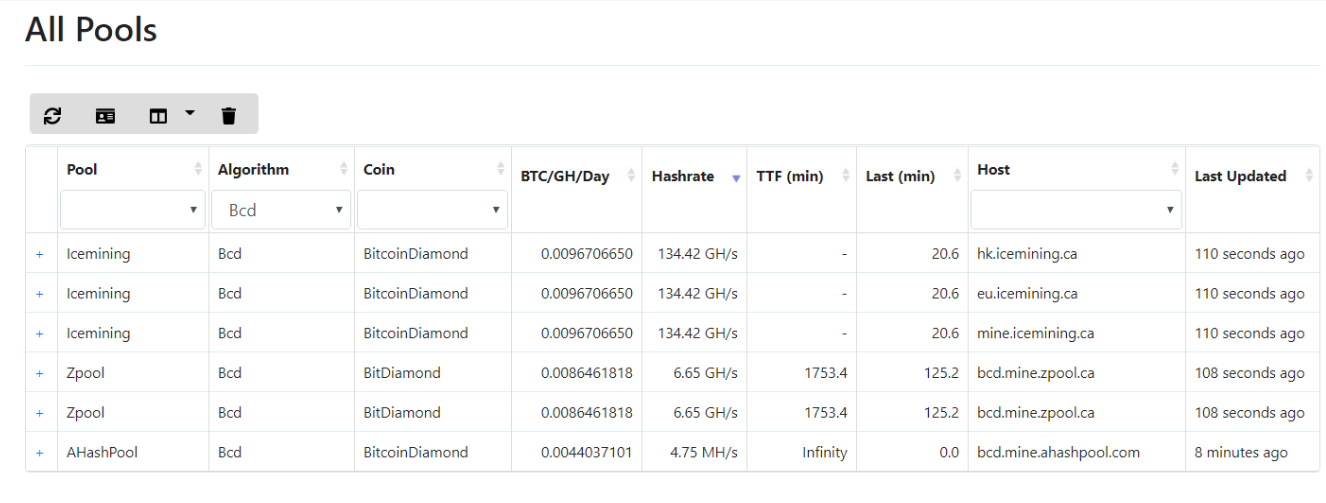Click the 8 minutes ago timestamp

click(x=1241, y=452)
